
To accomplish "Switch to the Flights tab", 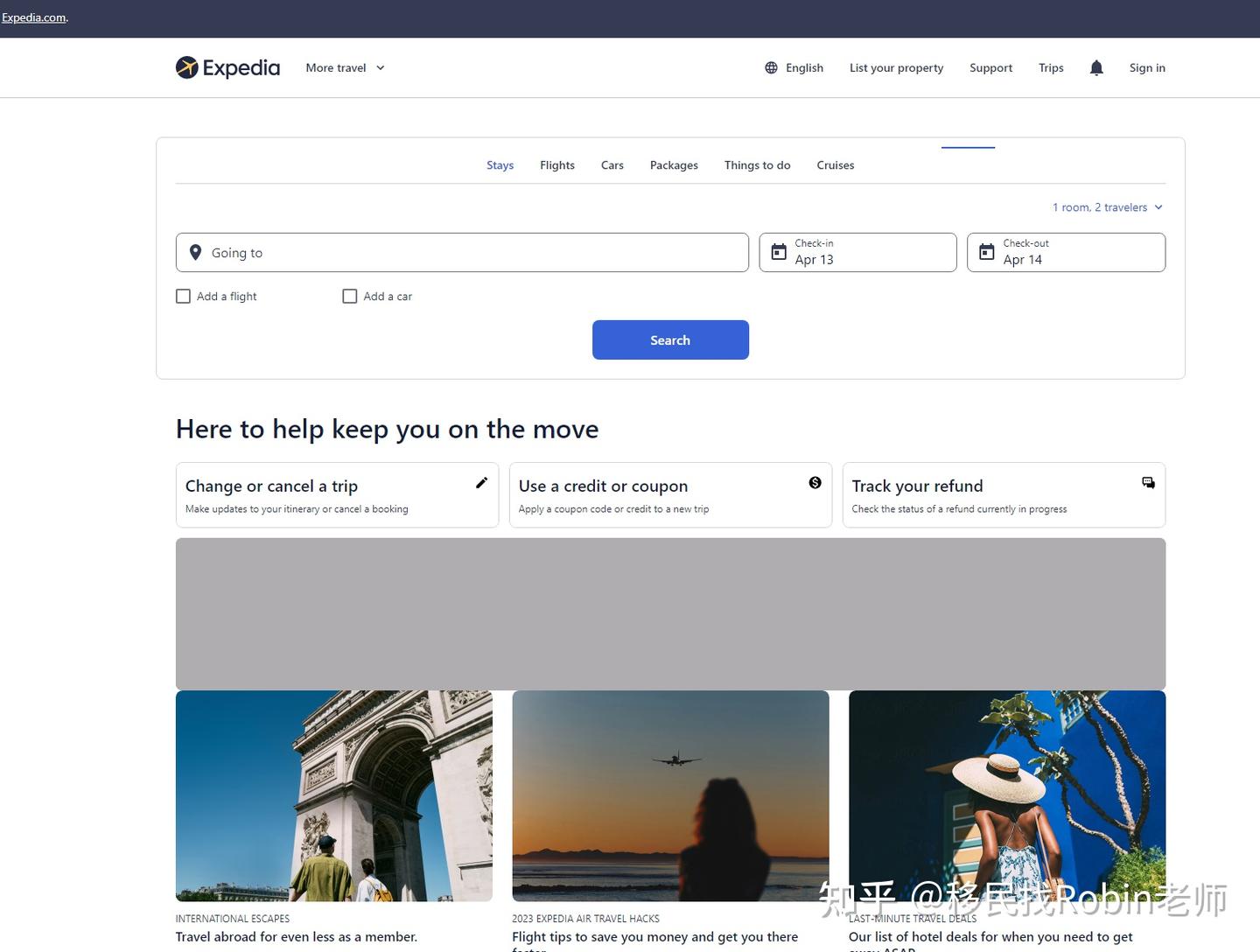I will tap(557, 165).
